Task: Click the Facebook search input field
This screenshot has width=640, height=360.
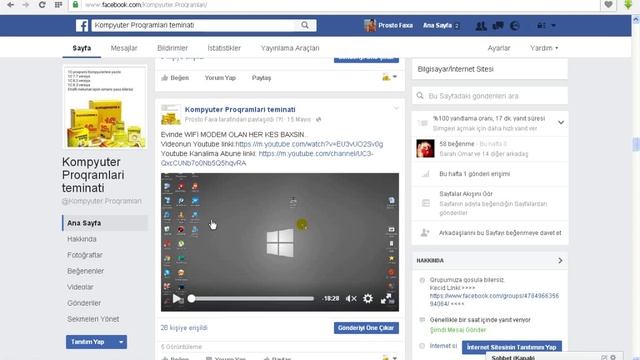Action: (x=194, y=25)
